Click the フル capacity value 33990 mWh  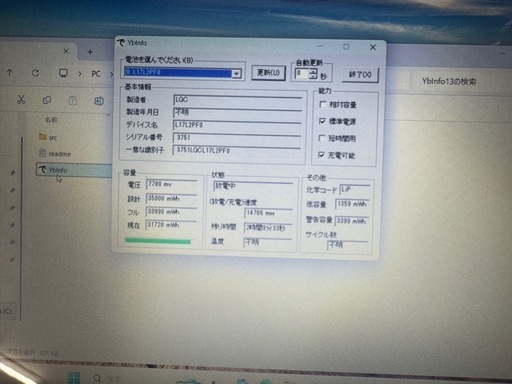click(x=171, y=212)
